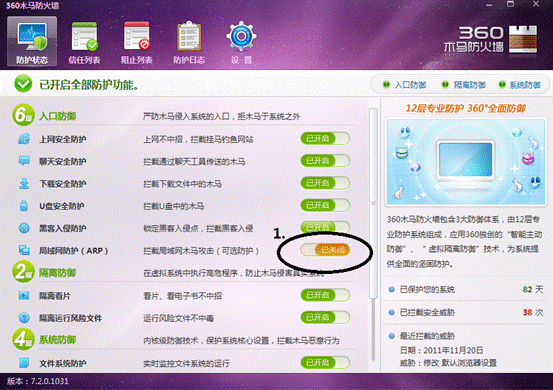Image resolution: width=553 pixels, height=390 pixels.
Task: Click the green 4层 系统防御 badge
Action: (x=23, y=339)
